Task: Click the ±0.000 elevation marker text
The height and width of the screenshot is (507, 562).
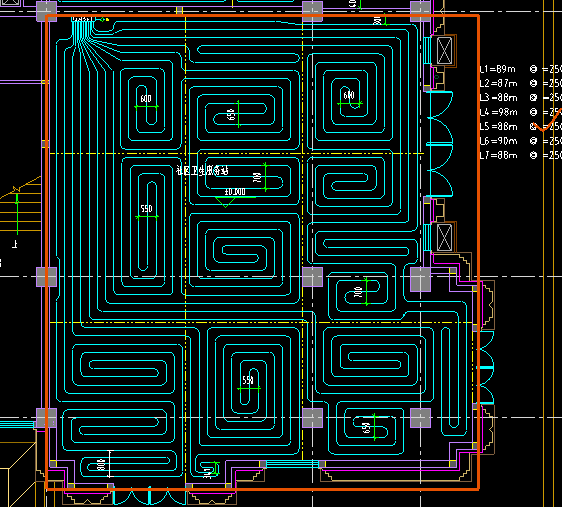Action: pos(235,192)
